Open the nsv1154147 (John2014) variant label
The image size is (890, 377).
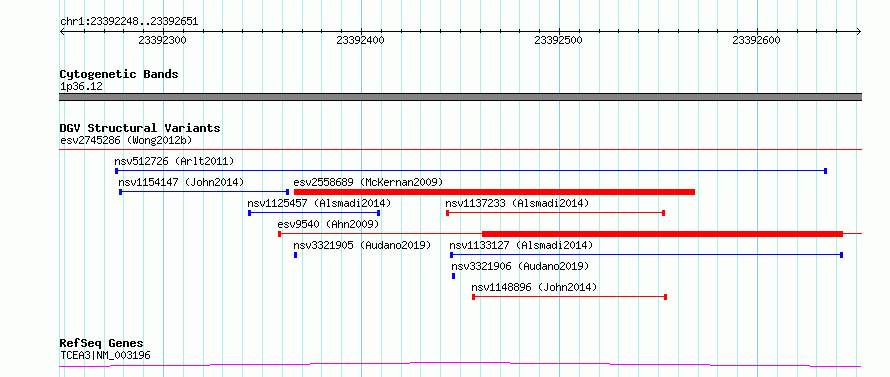pos(180,182)
